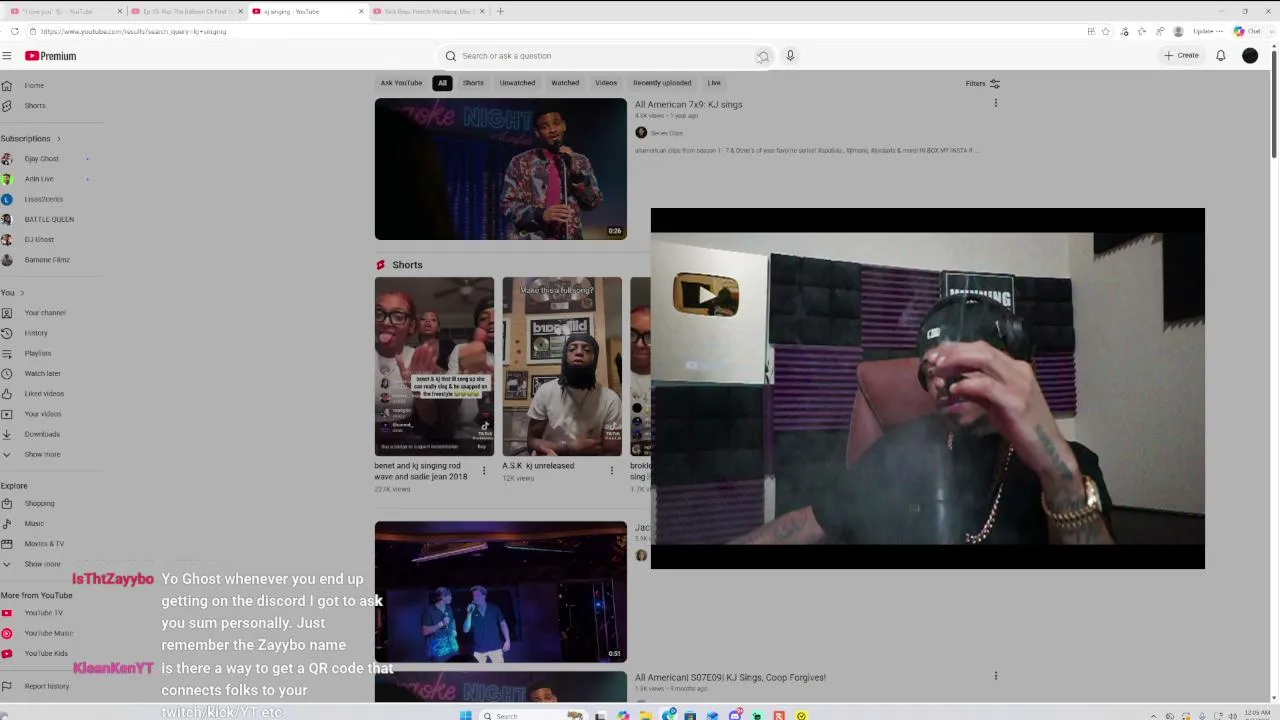Viewport: 1280px width, 720px height.
Task: Open 'All American 7x9: KJ sings' title link
Action: [688, 104]
